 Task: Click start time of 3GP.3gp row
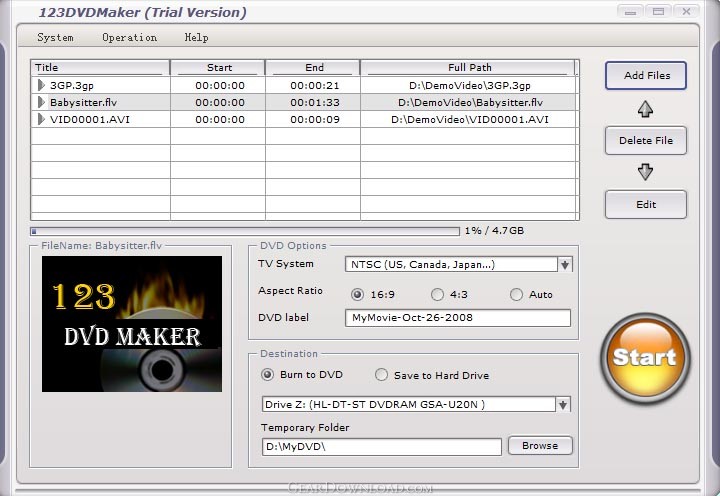[220, 85]
